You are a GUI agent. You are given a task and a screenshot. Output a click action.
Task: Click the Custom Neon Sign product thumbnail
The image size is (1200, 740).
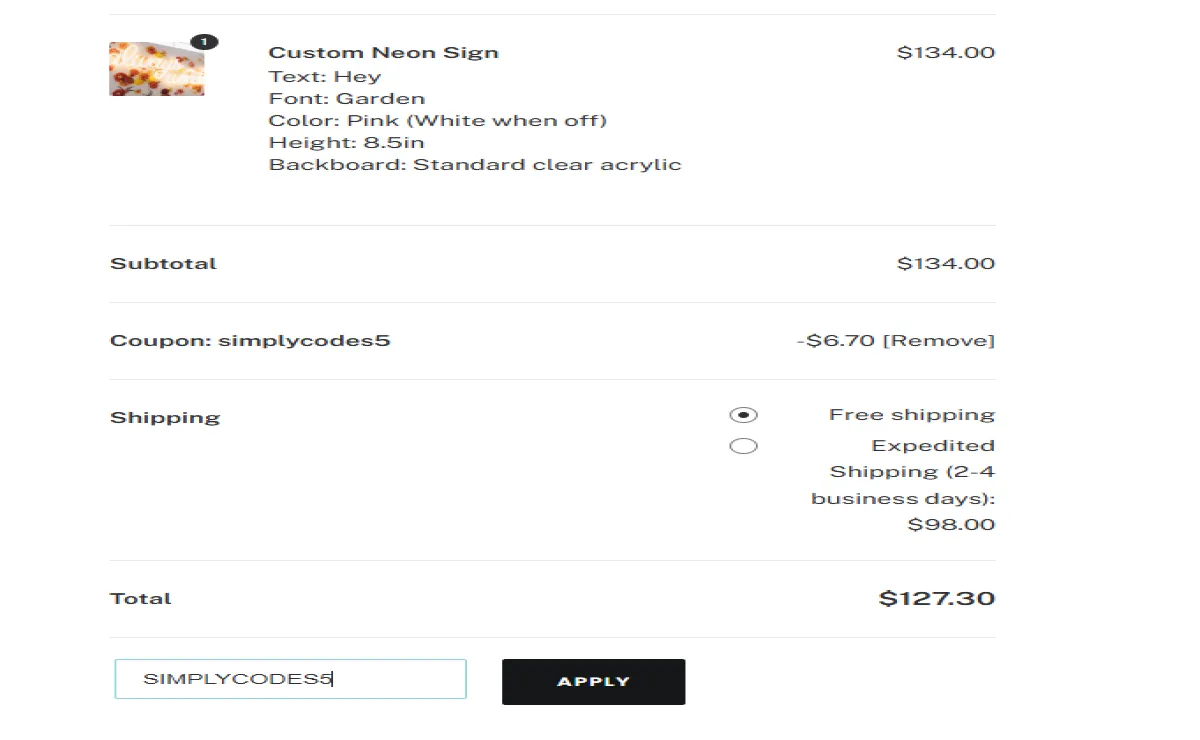point(155,69)
